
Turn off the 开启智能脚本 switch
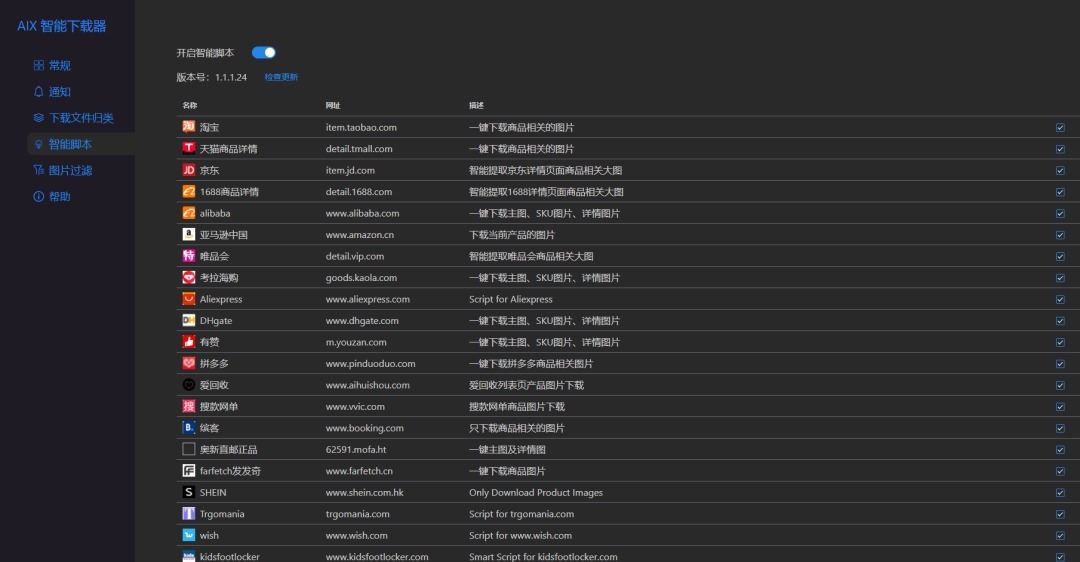[263, 52]
